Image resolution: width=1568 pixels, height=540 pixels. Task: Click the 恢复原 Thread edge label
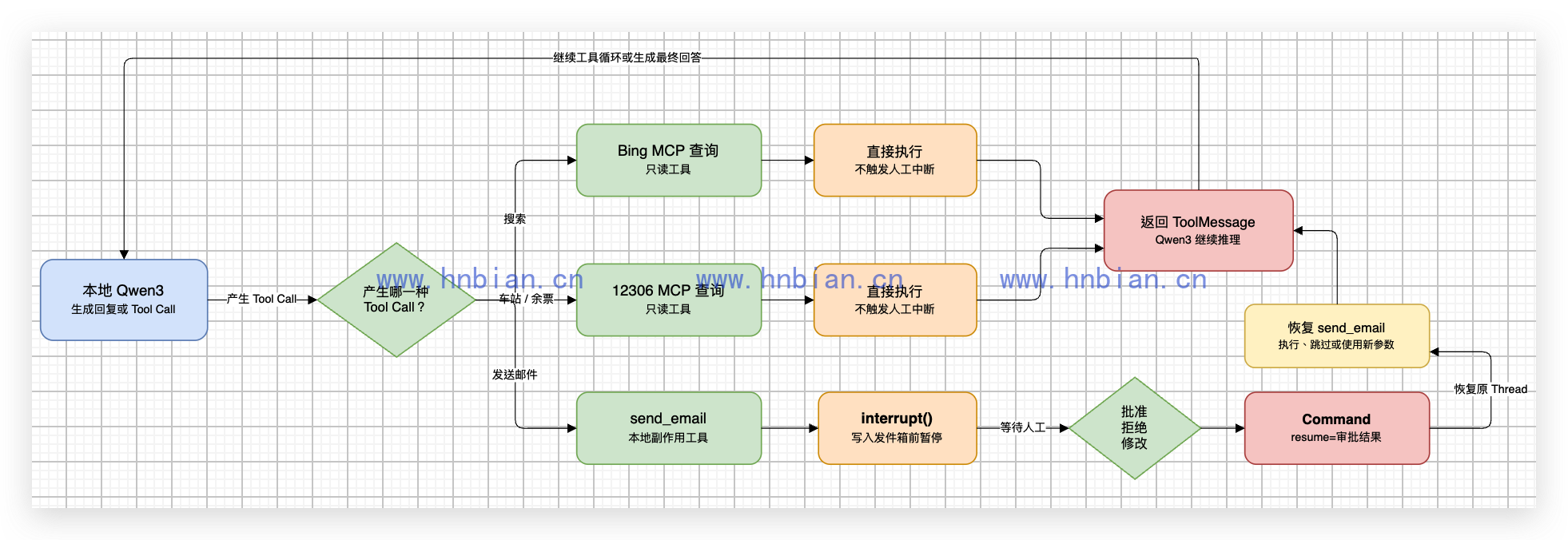click(1490, 389)
